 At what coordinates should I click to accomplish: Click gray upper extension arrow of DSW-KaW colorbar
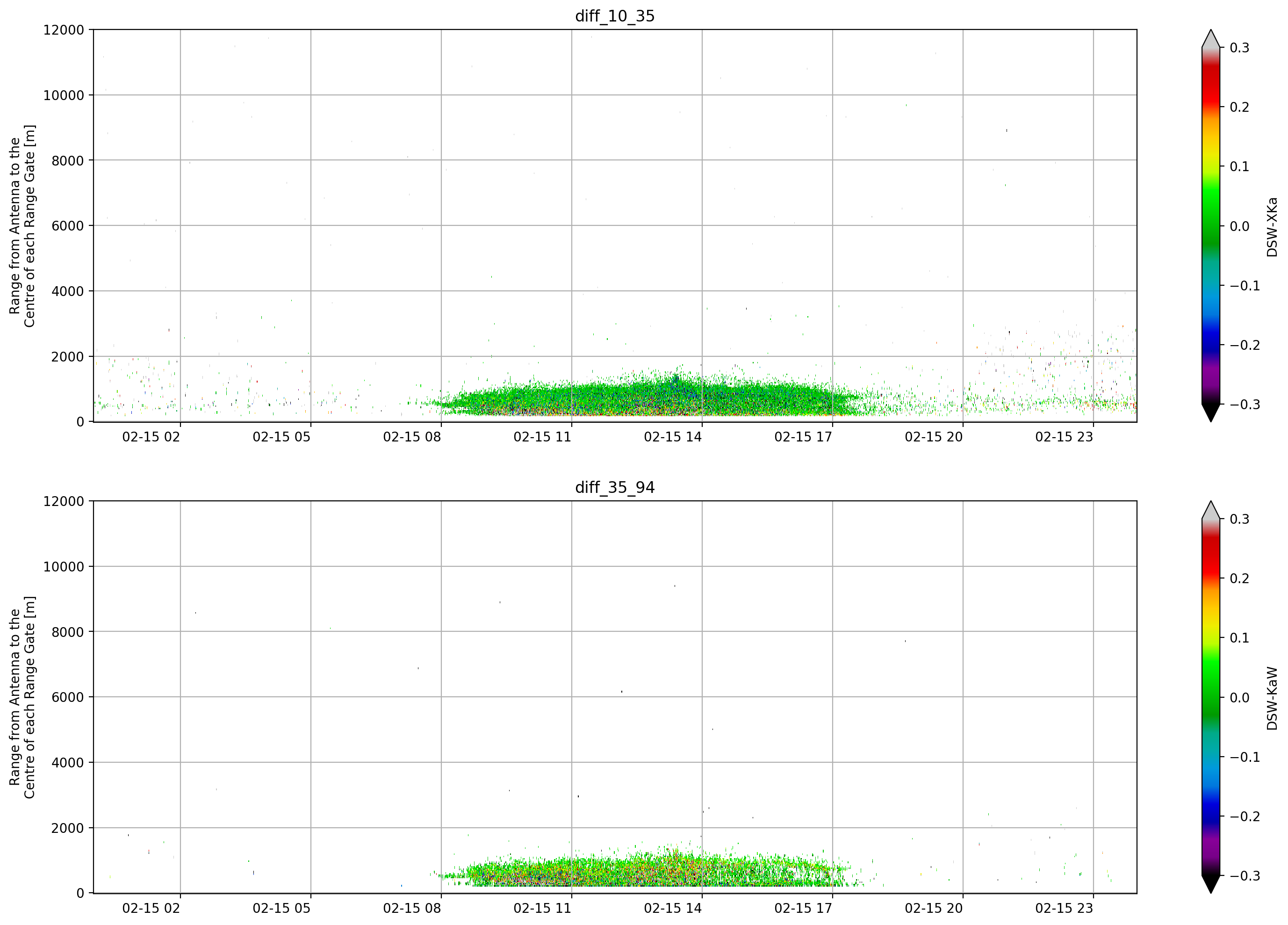click(1211, 510)
